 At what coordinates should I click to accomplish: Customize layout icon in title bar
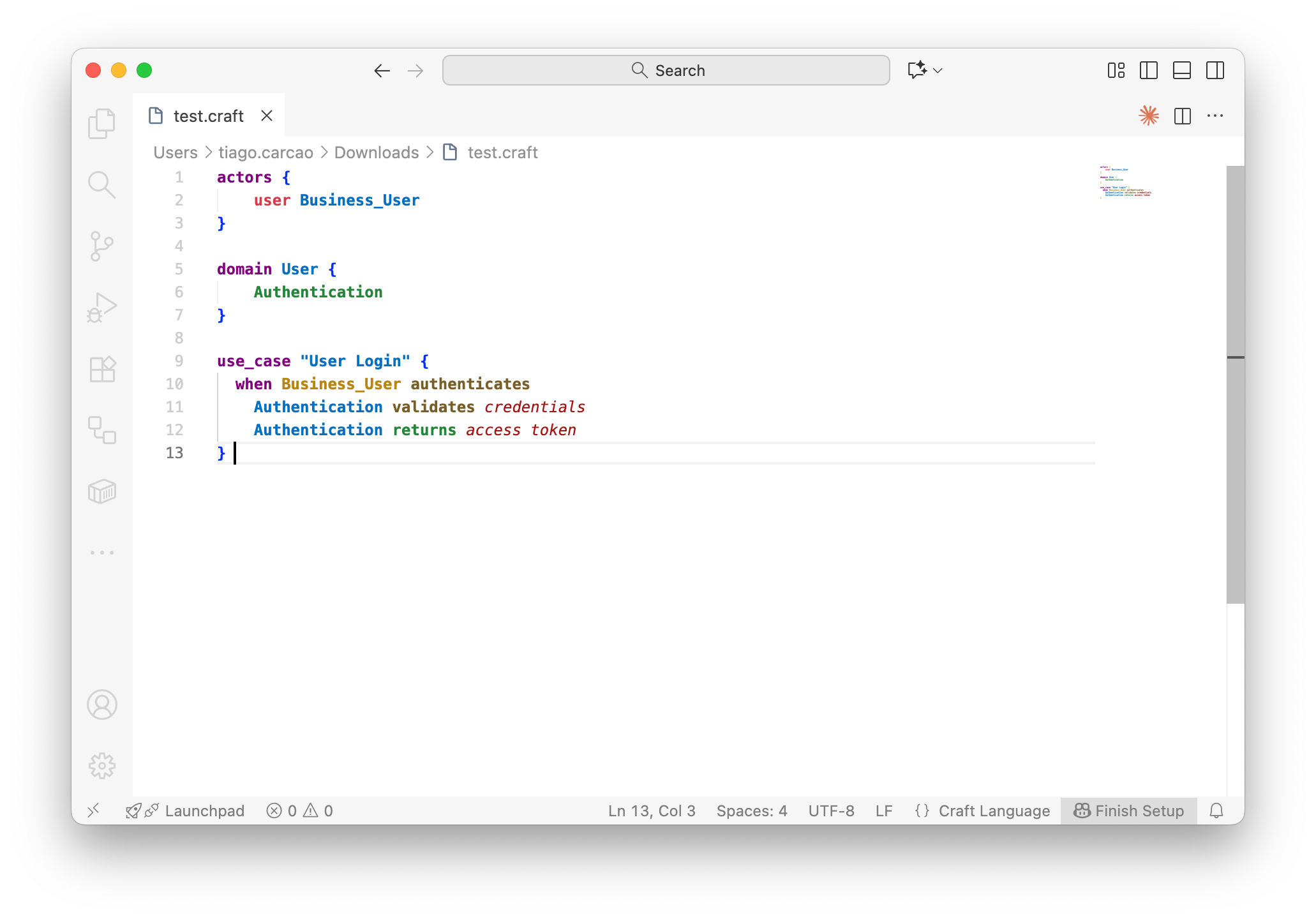coord(1116,70)
